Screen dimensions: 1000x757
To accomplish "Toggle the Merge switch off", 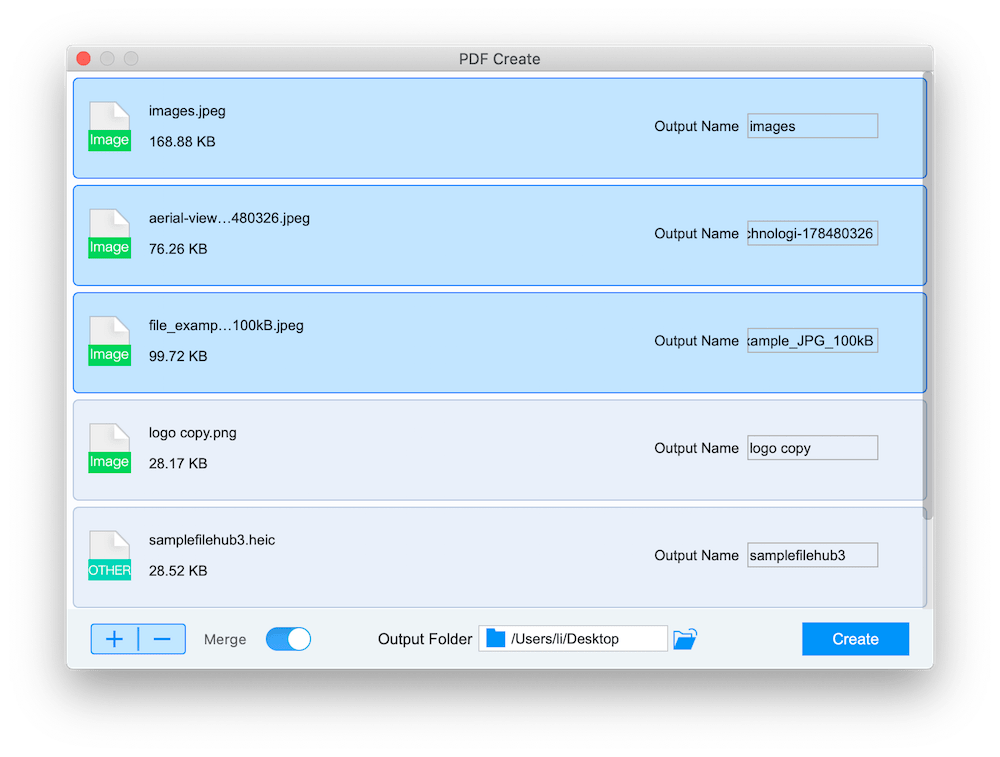I will (288, 639).
